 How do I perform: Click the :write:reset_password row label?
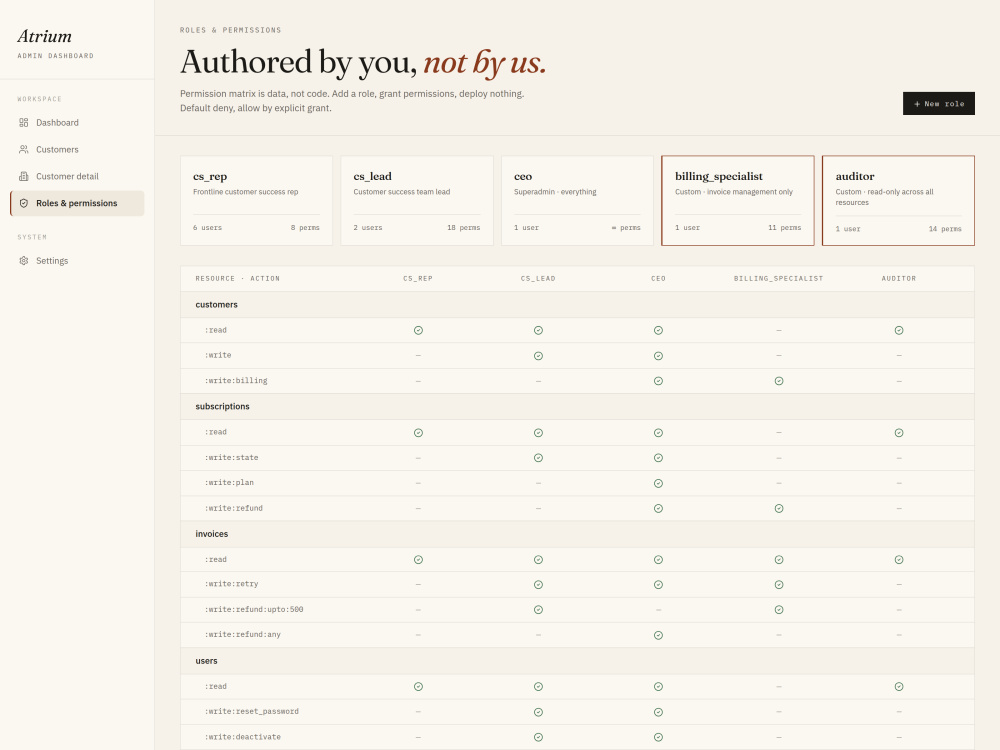251,711
